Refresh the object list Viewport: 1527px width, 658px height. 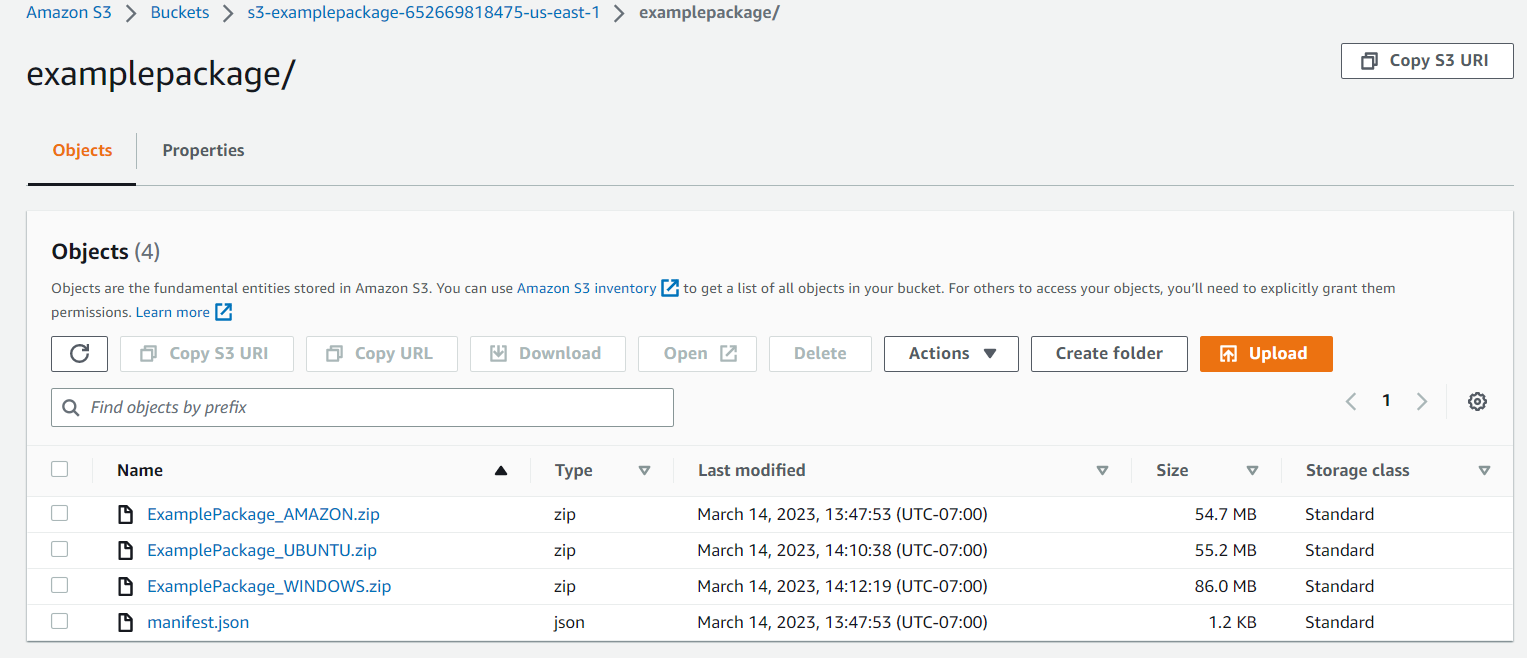tap(79, 353)
